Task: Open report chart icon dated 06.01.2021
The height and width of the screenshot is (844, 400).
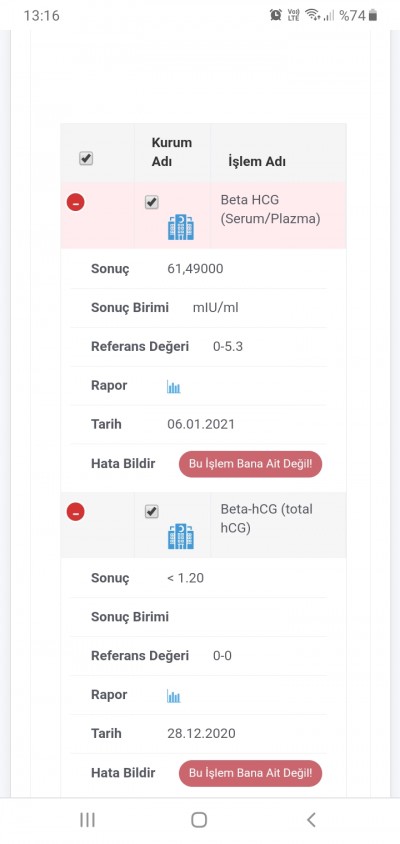Action: pyautogui.click(x=173, y=387)
